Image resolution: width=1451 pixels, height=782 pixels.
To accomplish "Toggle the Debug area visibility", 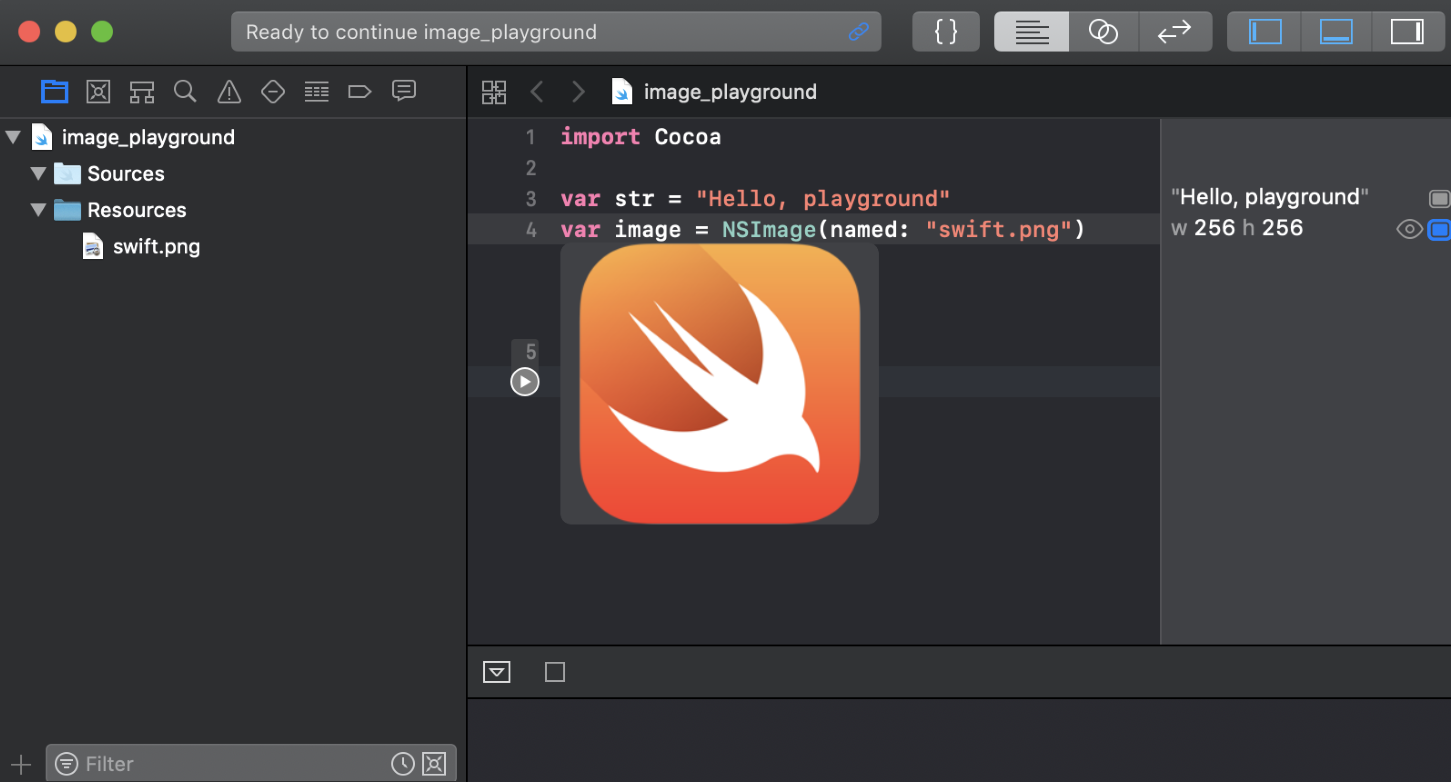I will (x=1336, y=32).
